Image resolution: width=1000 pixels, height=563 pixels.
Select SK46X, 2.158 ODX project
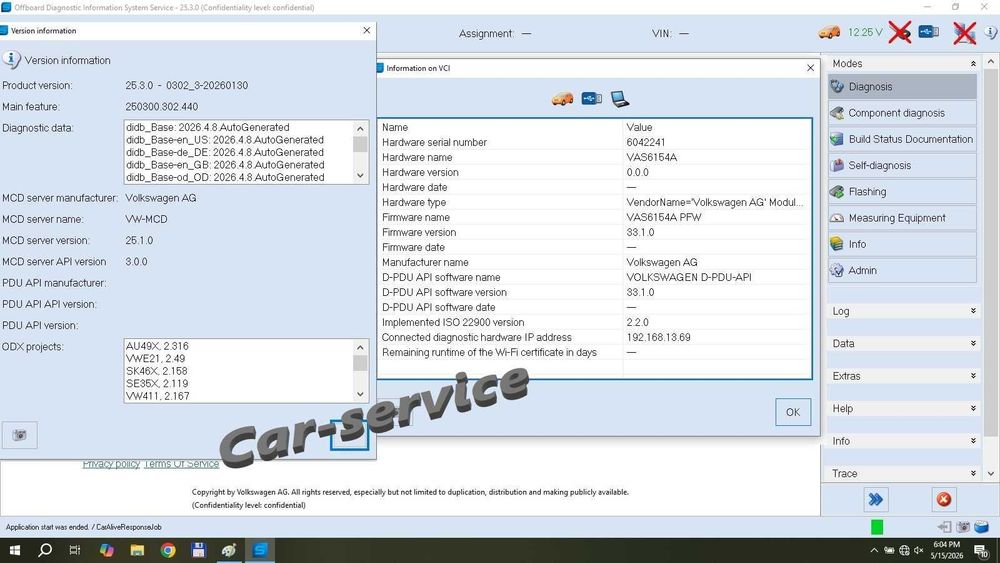point(156,371)
